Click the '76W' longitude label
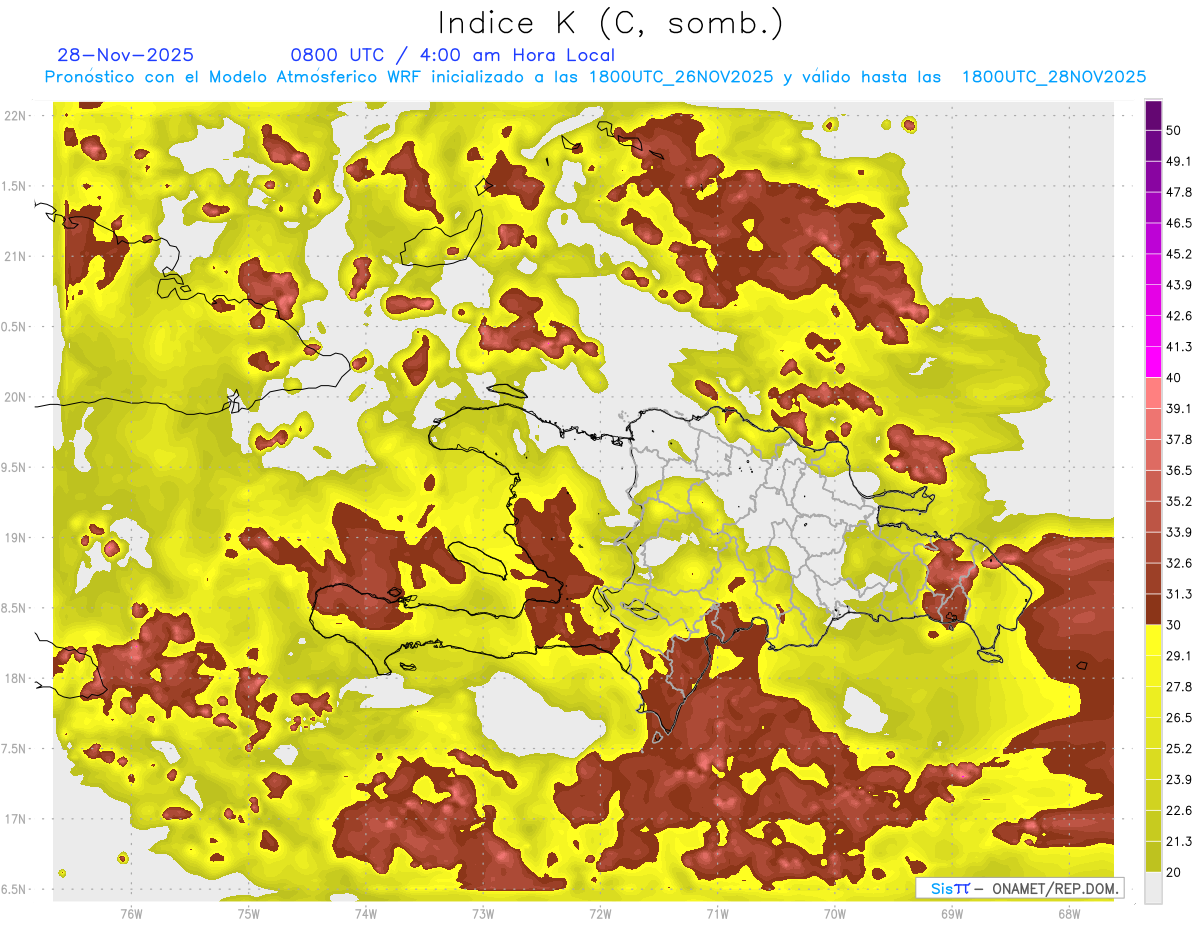The width and height of the screenshot is (1200, 927). (131, 912)
